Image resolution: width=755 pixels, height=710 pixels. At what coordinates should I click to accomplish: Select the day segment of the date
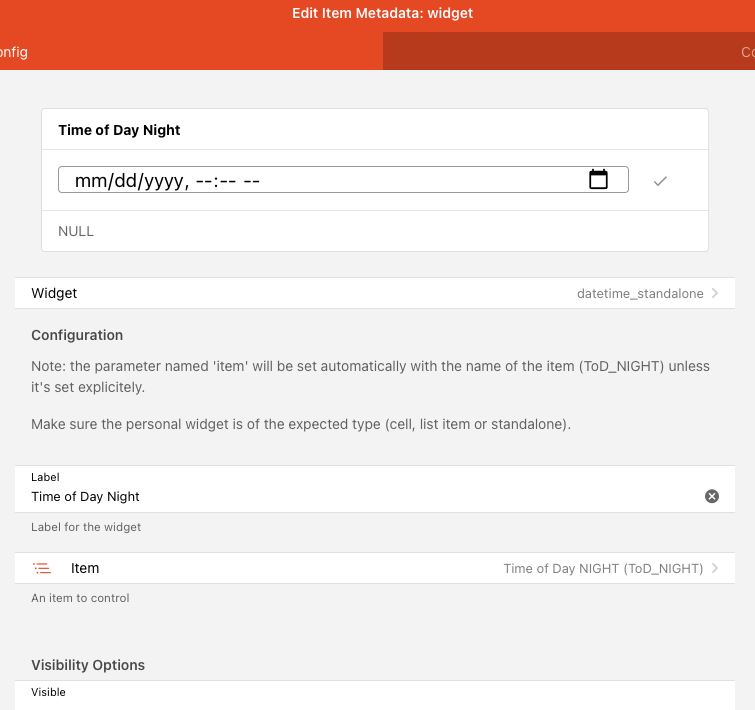click(126, 181)
